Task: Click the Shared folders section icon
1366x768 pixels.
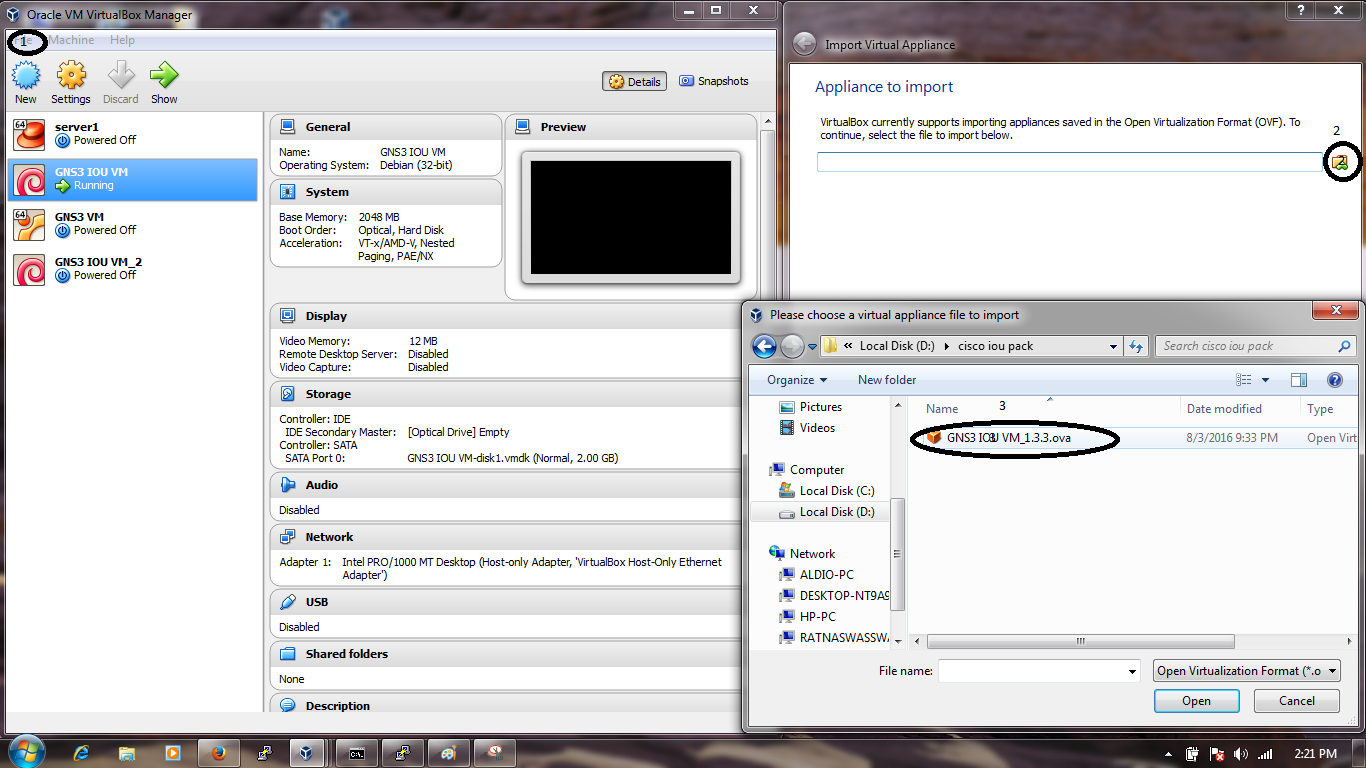Action: click(288, 654)
